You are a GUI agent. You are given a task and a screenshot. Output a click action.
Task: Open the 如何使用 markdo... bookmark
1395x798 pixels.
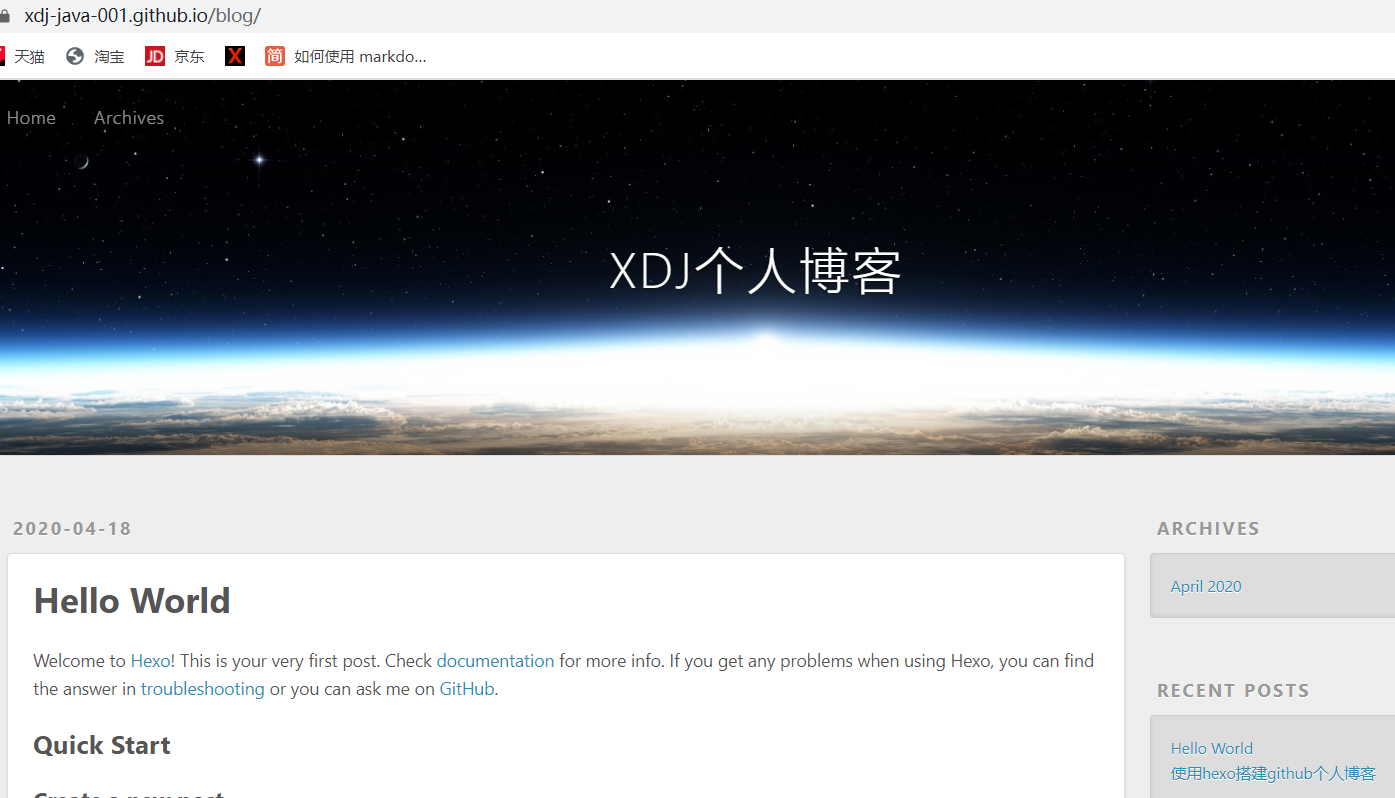pos(360,56)
